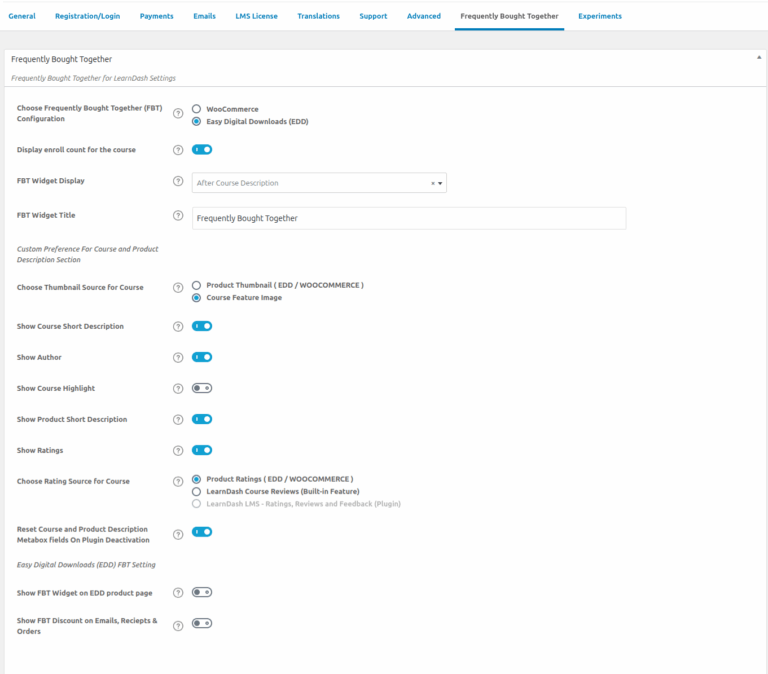Screen dimensions: 768x674
Task: Open help for FBT Discount on Emails
Action: (x=178, y=626)
